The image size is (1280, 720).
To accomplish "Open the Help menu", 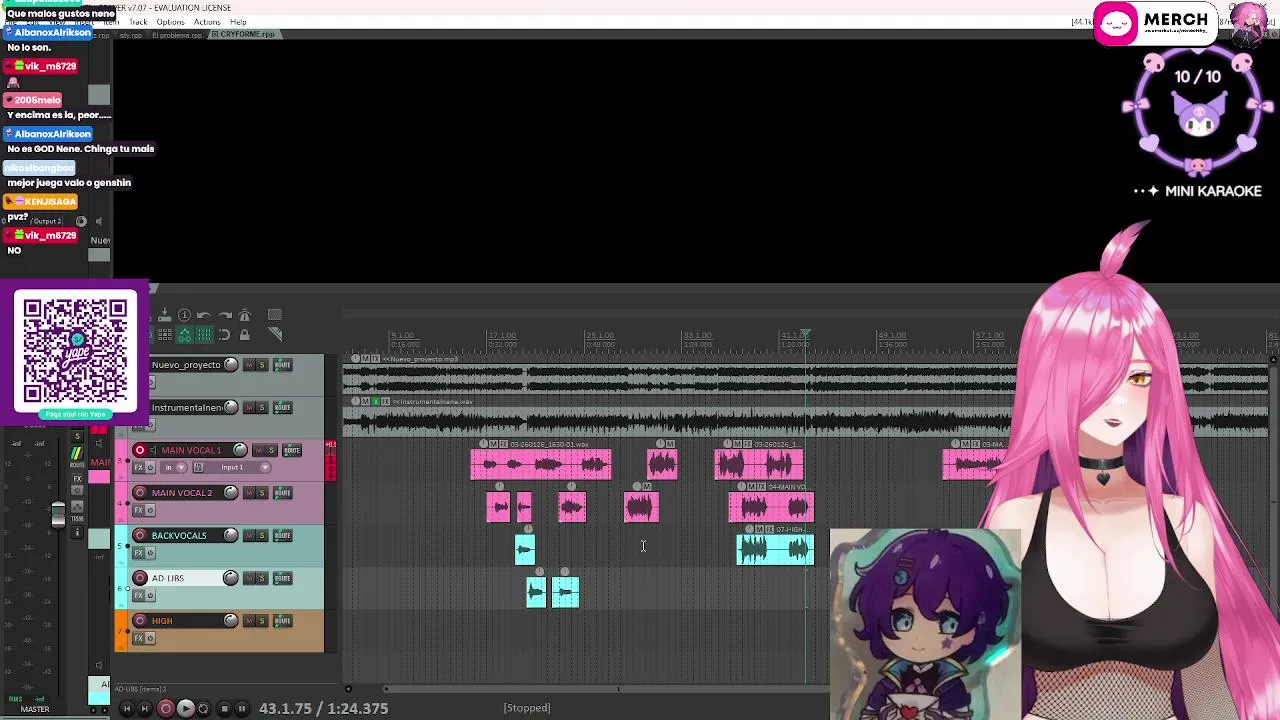I will pos(238,22).
